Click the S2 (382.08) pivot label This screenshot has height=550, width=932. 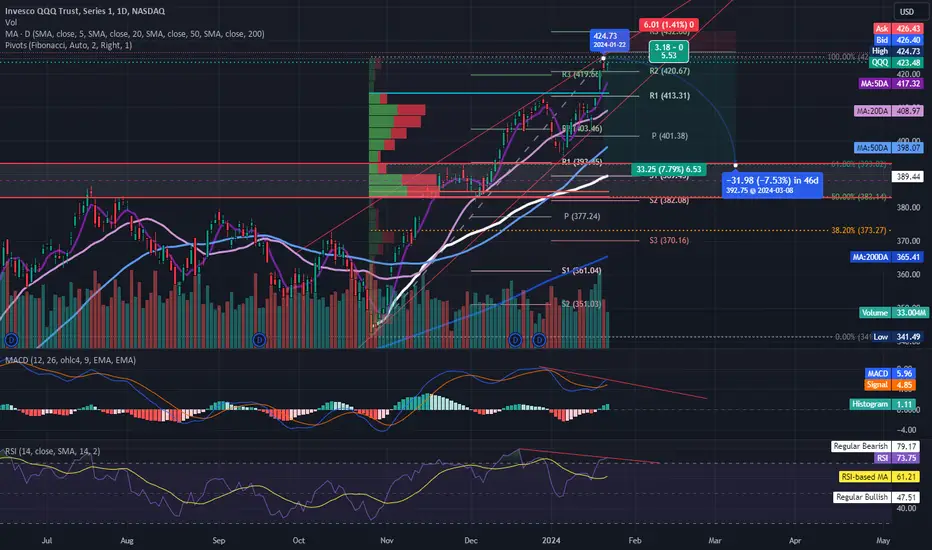[x=669, y=200]
